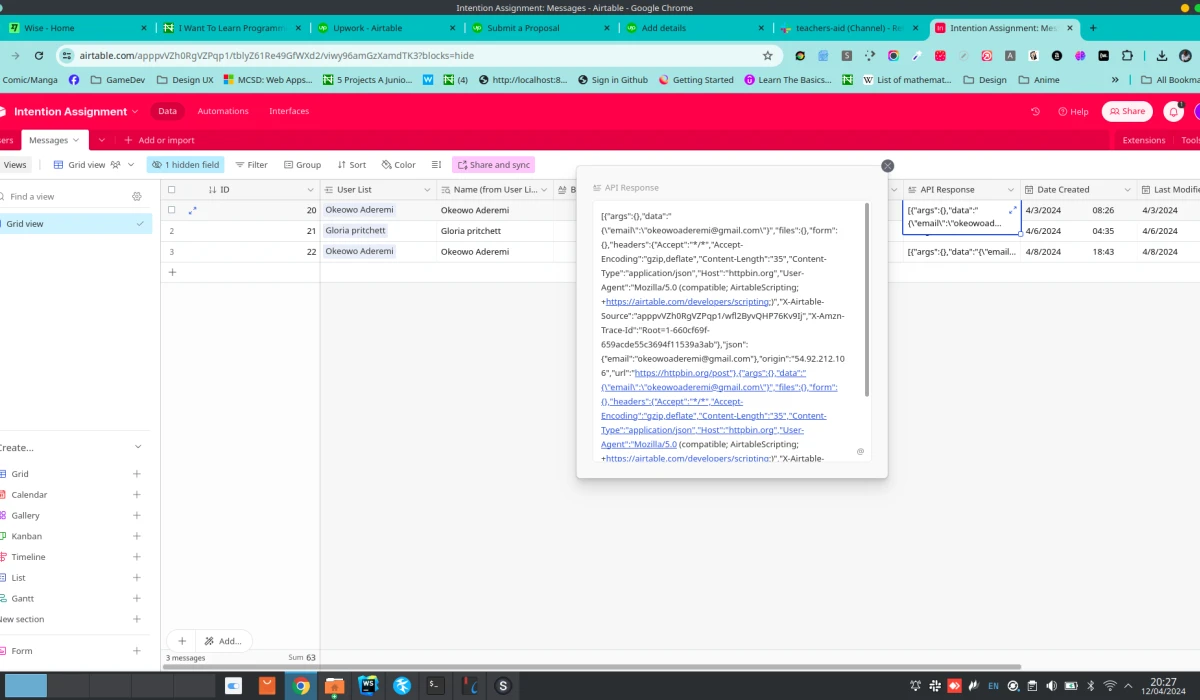Viewport: 1200px width, 700px height.
Task: Click the row height icon in toolbar
Action: coord(436,164)
